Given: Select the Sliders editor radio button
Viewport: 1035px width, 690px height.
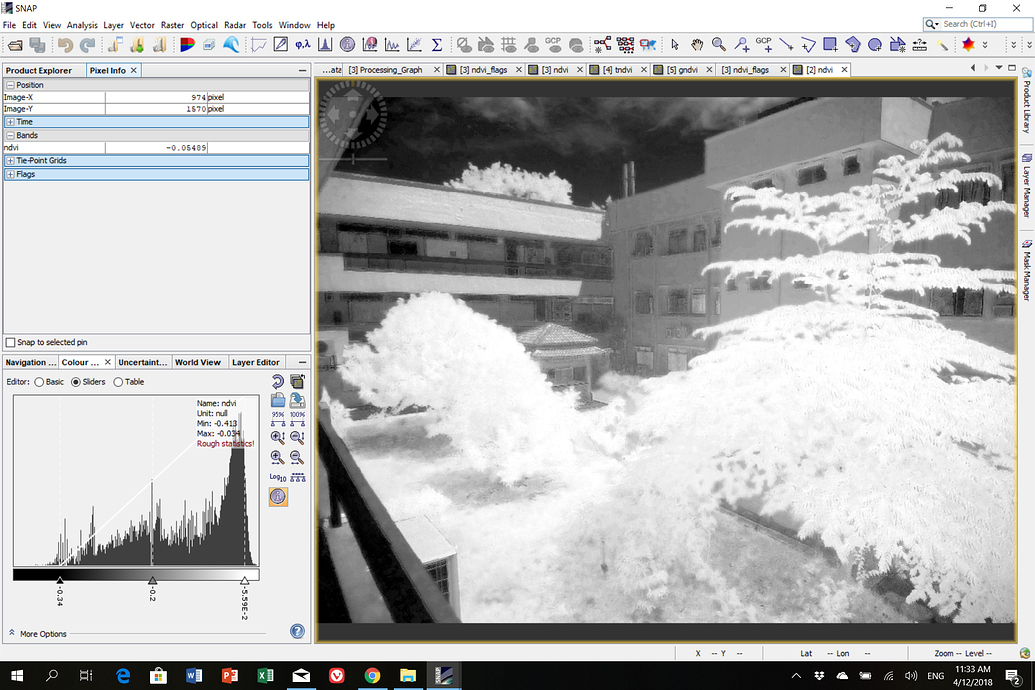Looking at the screenshot, I should 76,382.
